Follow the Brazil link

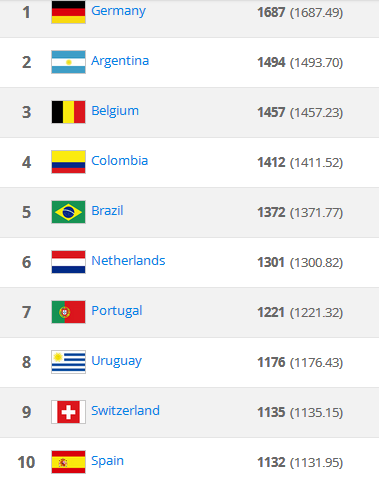click(x=107, y=211)
